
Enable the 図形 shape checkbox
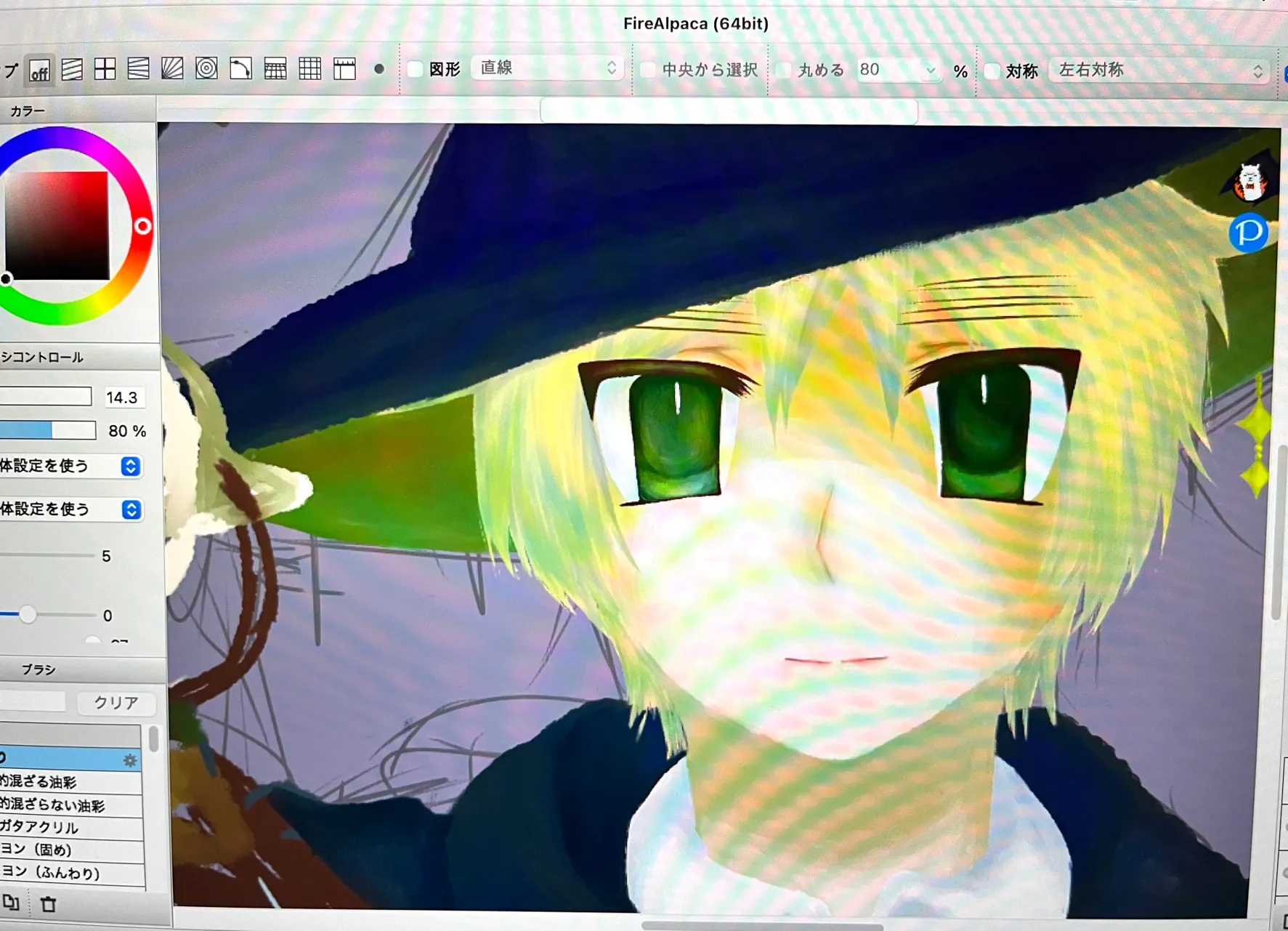point(416,69)
